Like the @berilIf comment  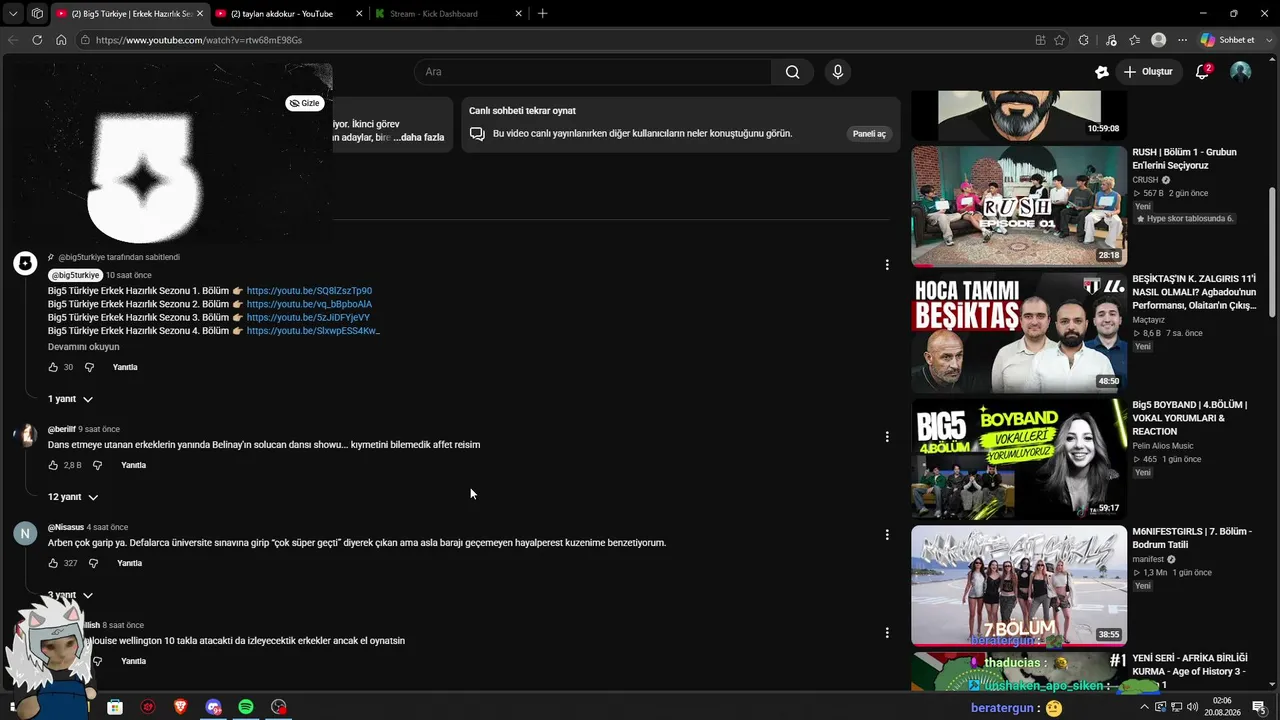coord(53,465)
